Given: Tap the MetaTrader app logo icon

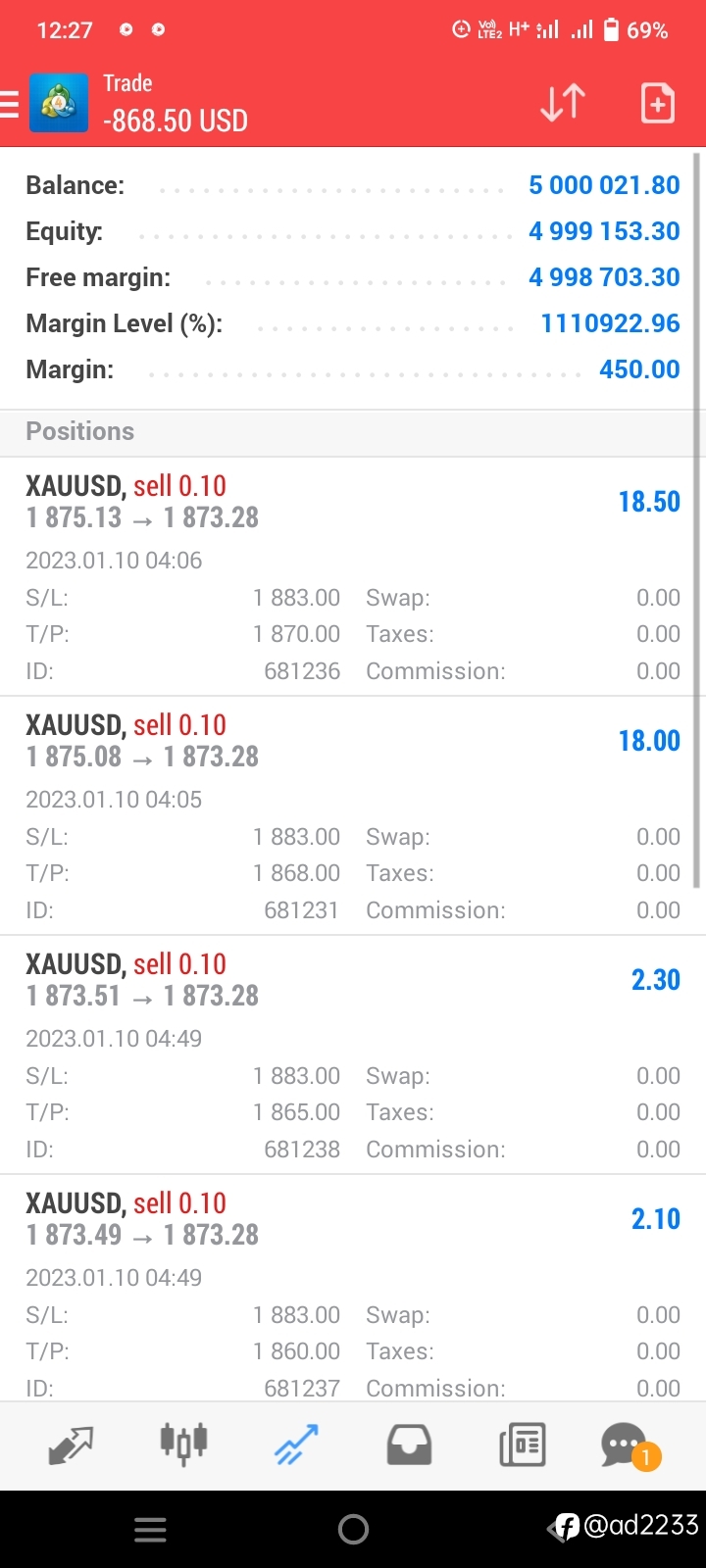Looking at the screenshot, I should point(58,103).
